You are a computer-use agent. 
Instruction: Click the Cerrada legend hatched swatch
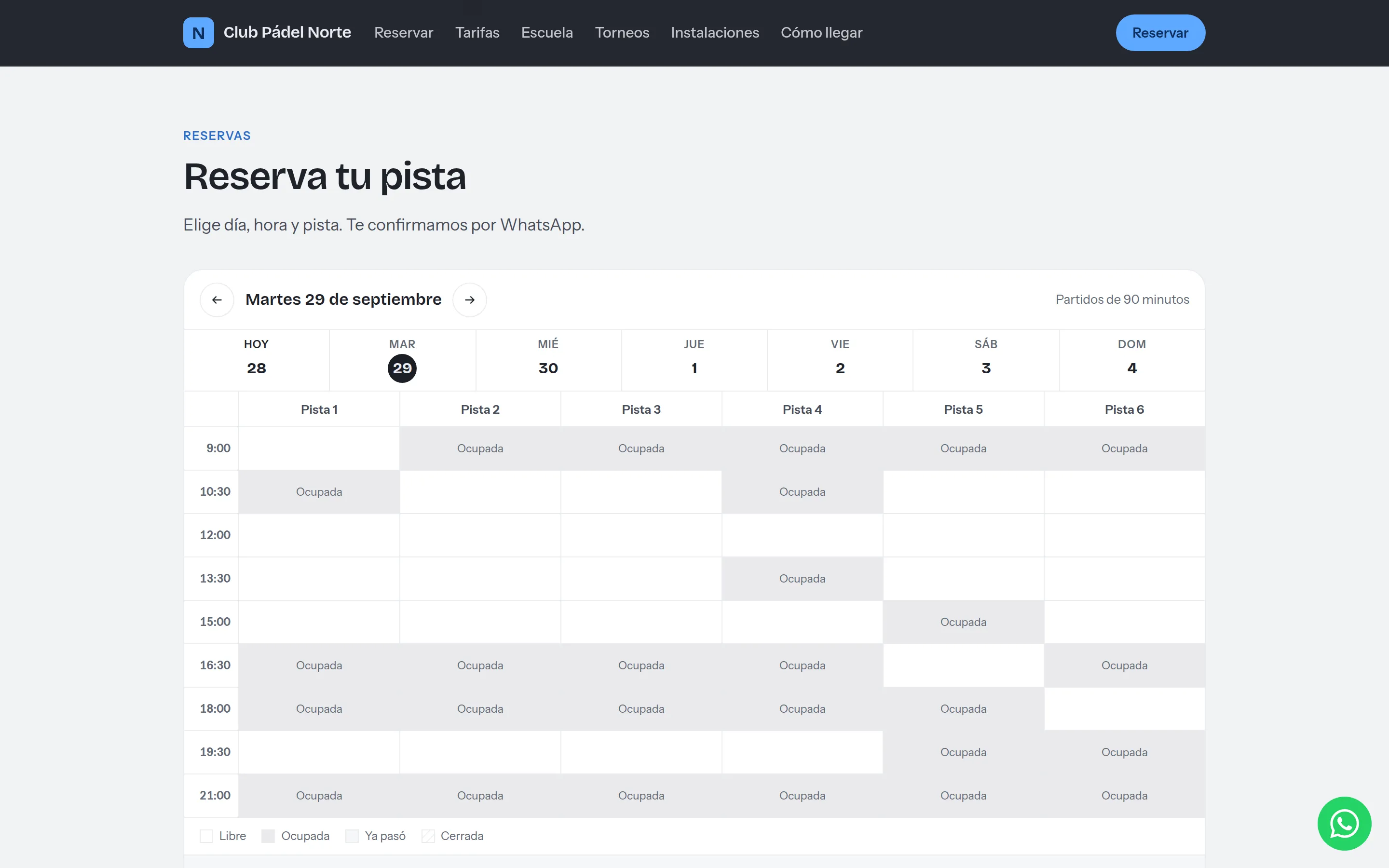(428, 836)
